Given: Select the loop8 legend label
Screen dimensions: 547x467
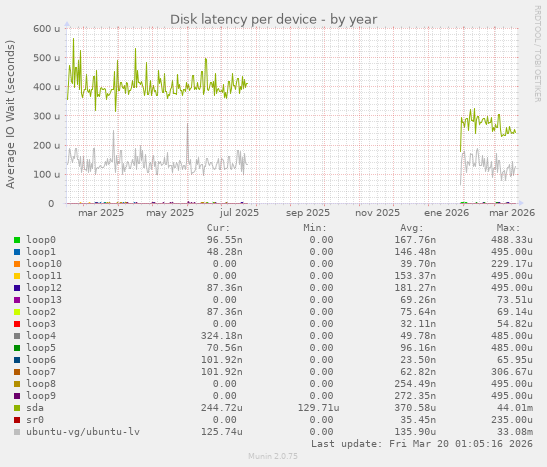Looking at the screenshot, I should (x=41, y=384).
